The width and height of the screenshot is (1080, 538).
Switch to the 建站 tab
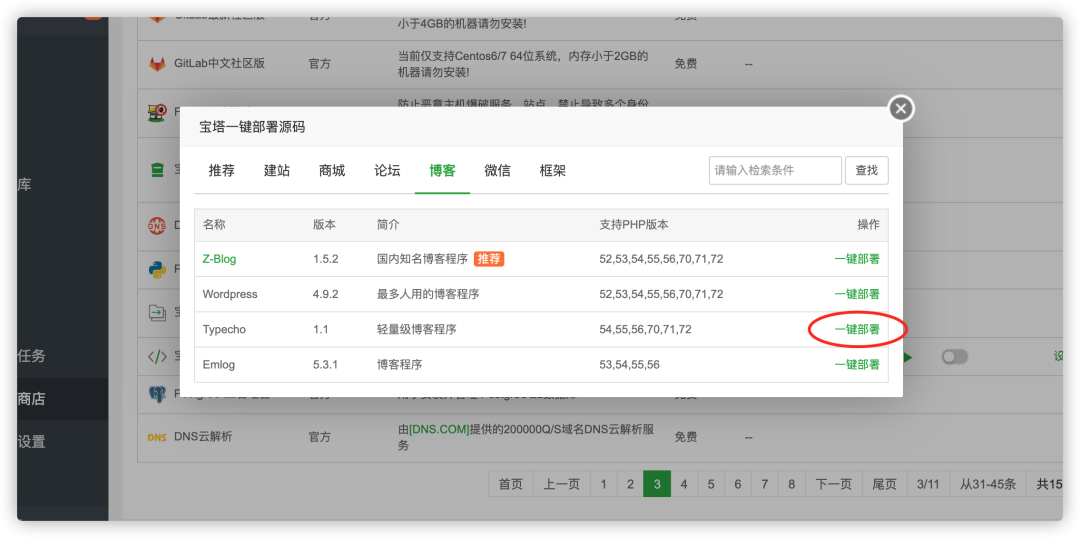click(277, 171)
